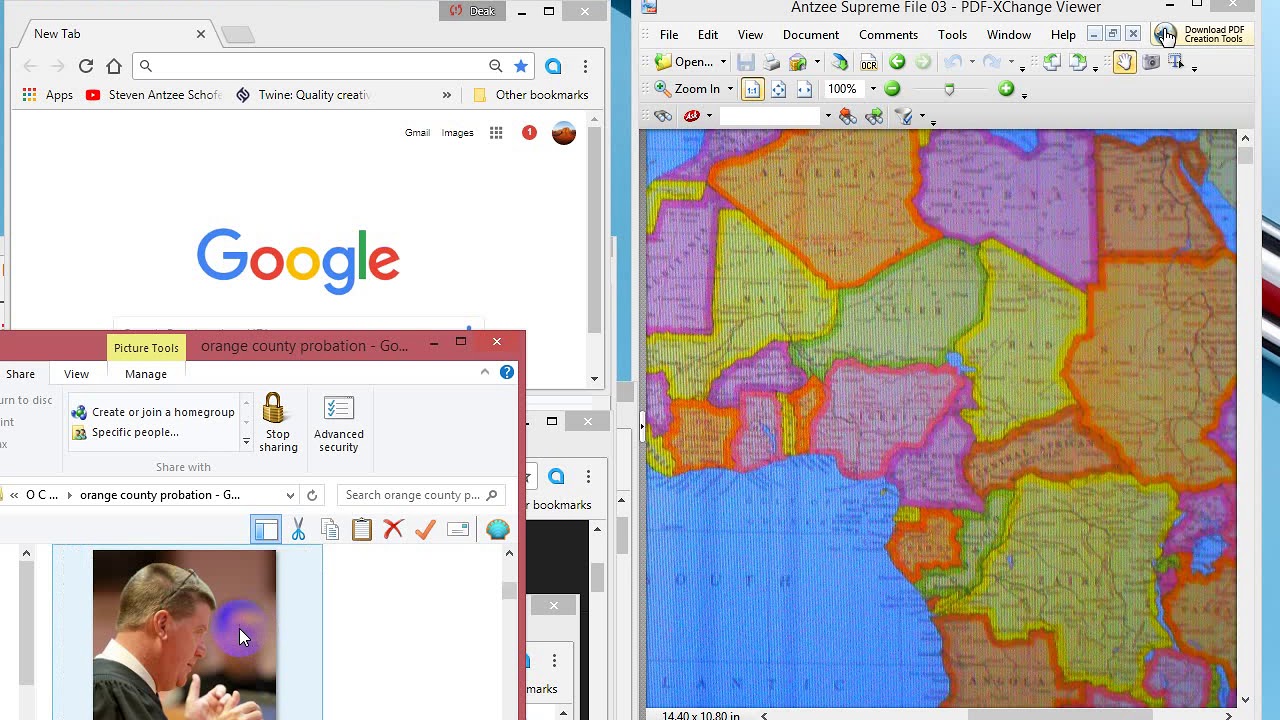This screenshot has height=720, width=1280.
Task: Go to Chrome home page icon
Action: click(x=114, y=66)
